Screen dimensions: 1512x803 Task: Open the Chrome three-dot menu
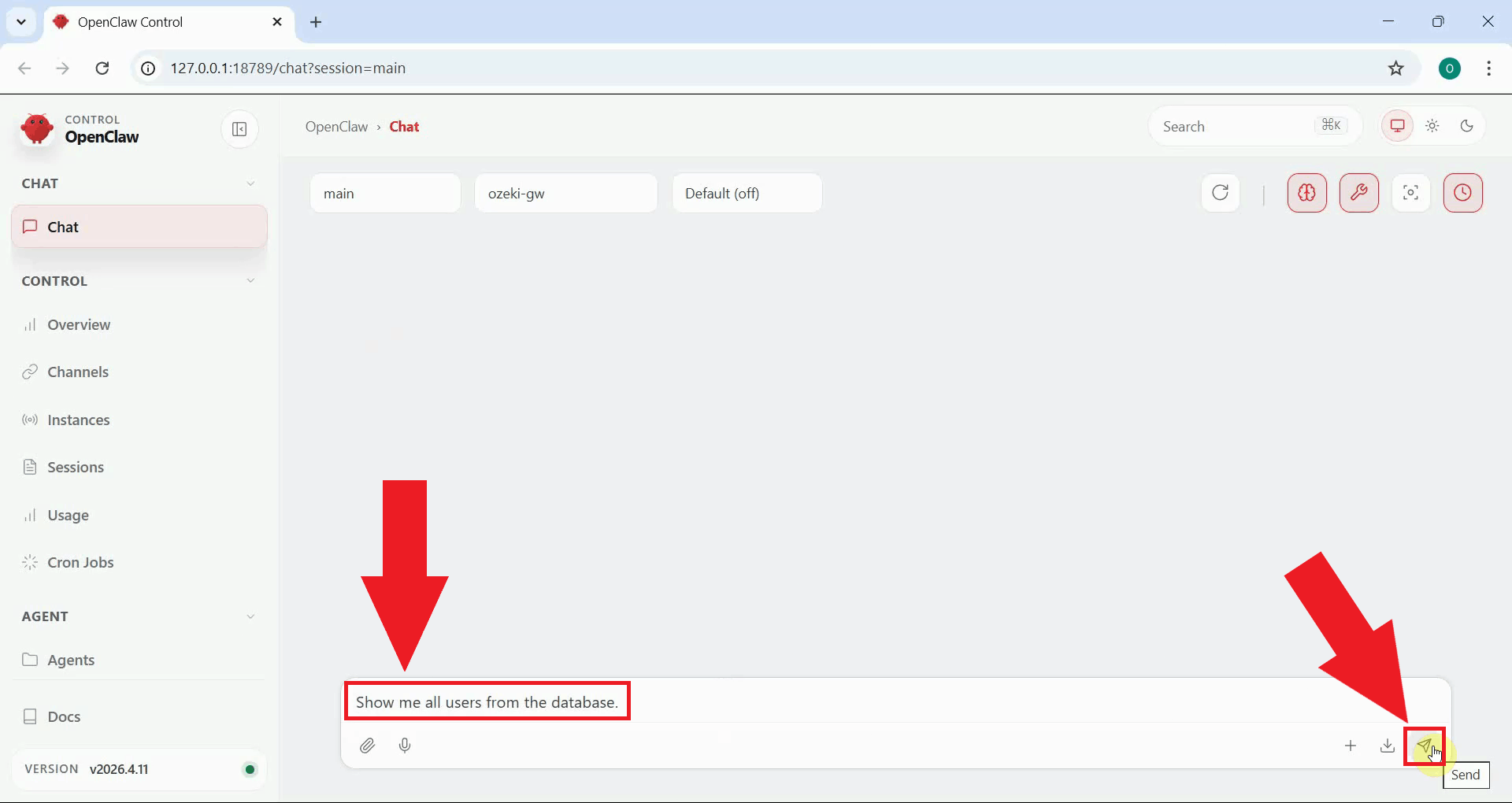pyautogui.click(x=1488, y=68)
